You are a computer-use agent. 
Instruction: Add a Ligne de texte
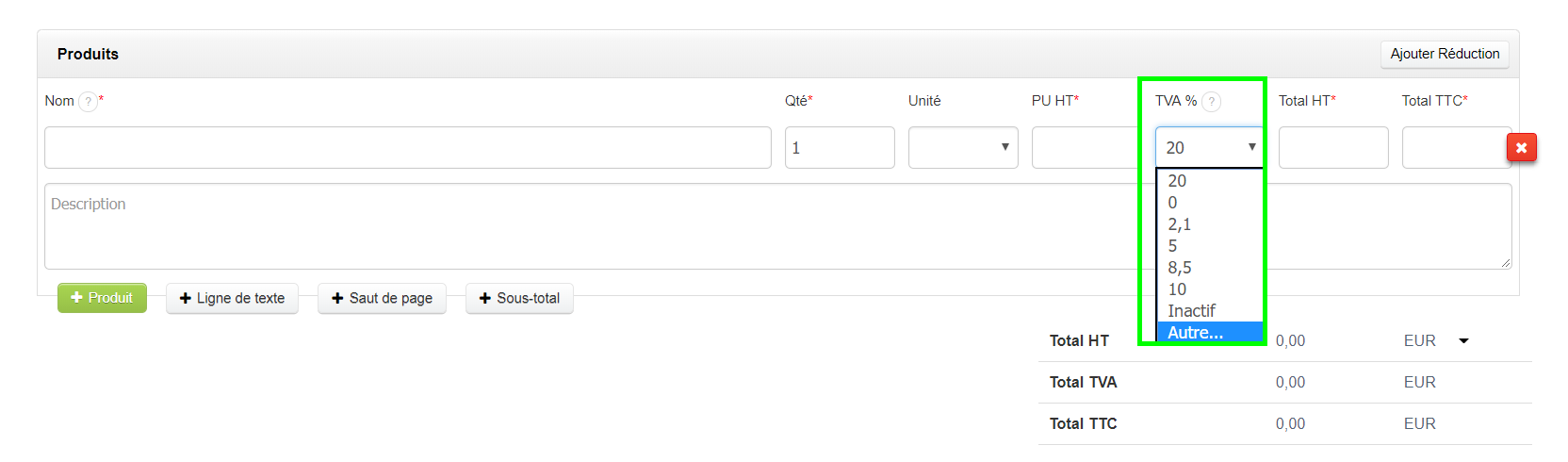[232, 299]
